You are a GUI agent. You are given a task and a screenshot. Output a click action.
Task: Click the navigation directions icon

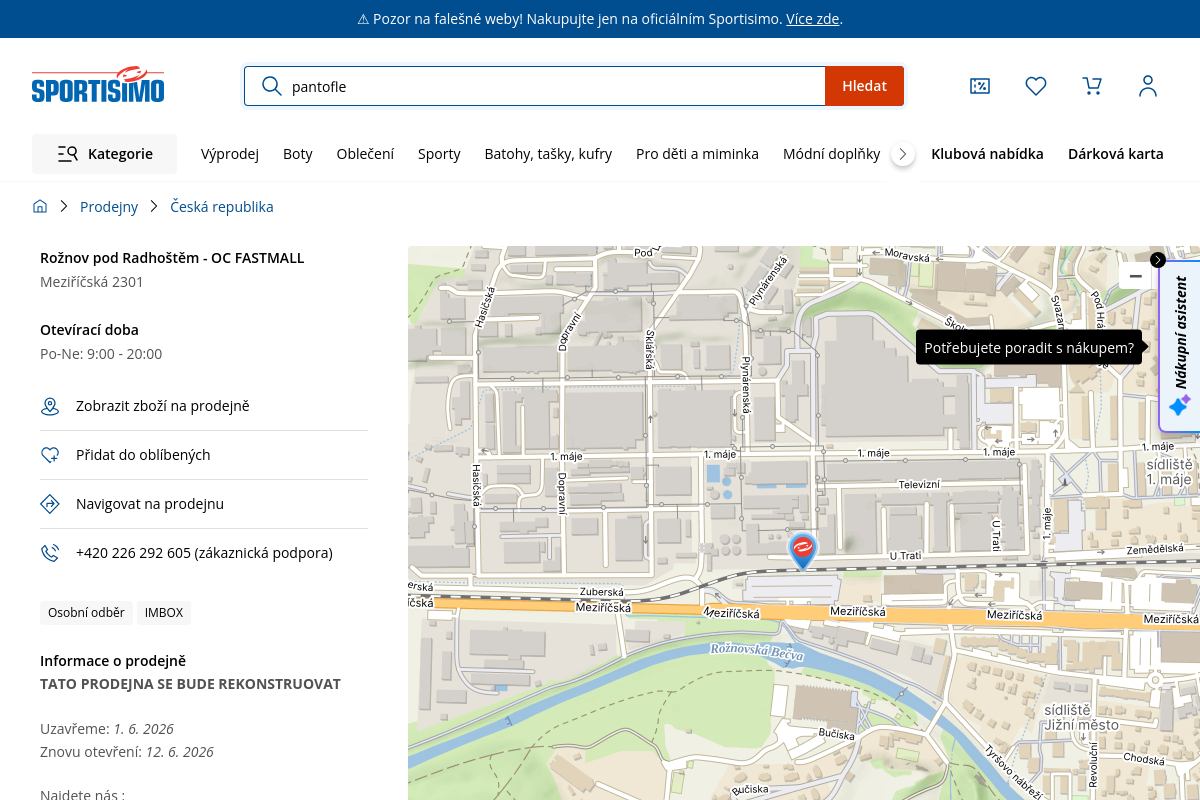pos(50,504)
